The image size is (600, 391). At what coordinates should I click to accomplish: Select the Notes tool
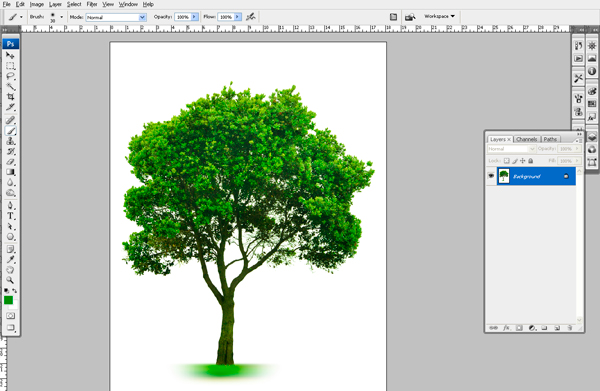pos(10,249)
